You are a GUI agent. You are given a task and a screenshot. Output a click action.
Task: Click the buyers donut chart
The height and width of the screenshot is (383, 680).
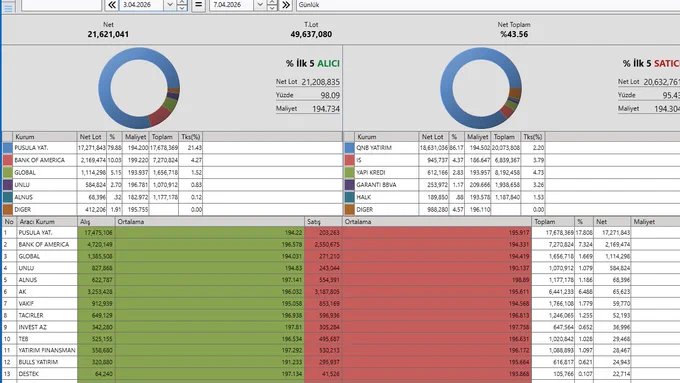(139, 88)
